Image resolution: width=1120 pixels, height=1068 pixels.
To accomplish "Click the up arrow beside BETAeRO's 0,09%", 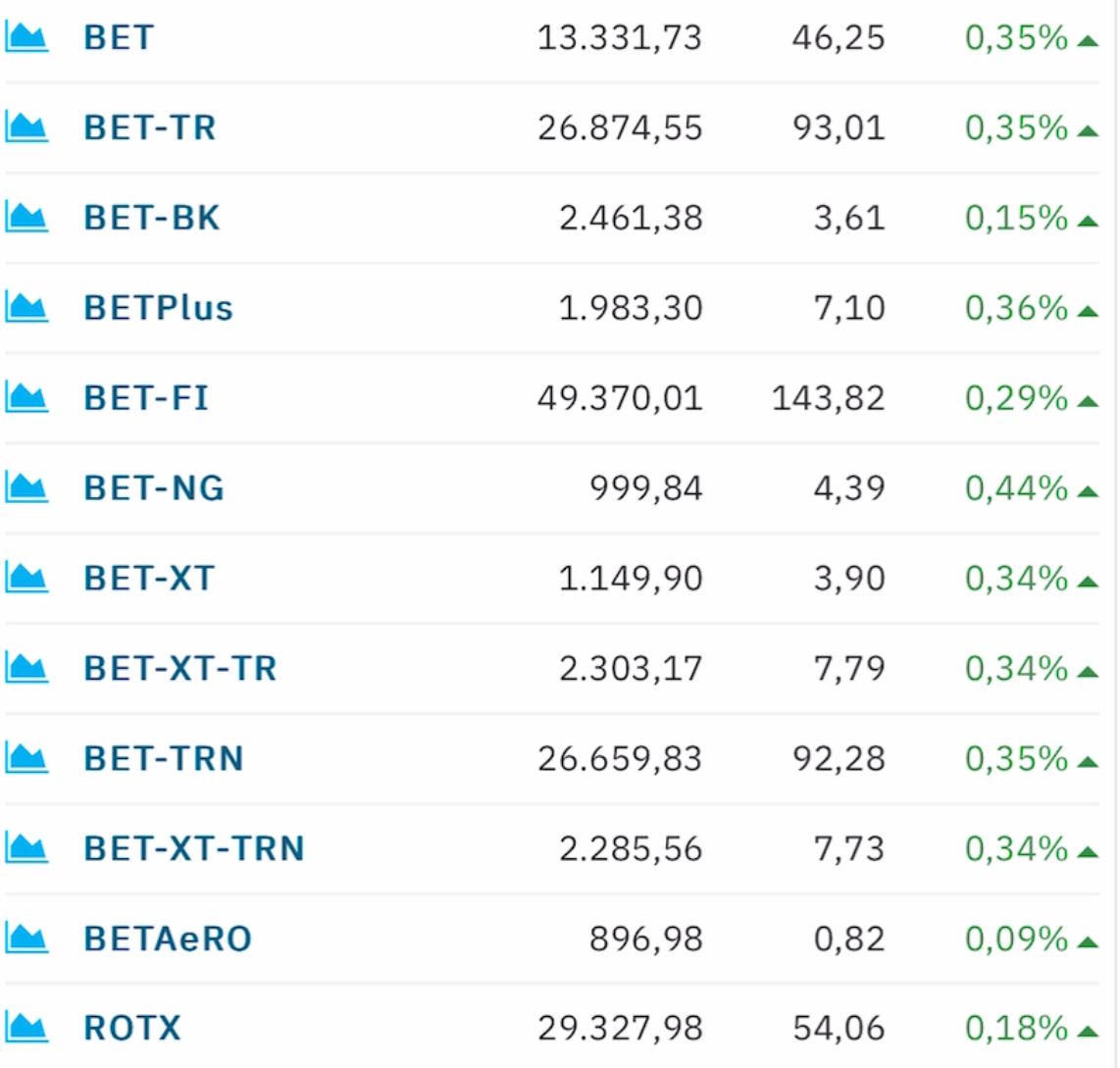I will (1087, 943).
